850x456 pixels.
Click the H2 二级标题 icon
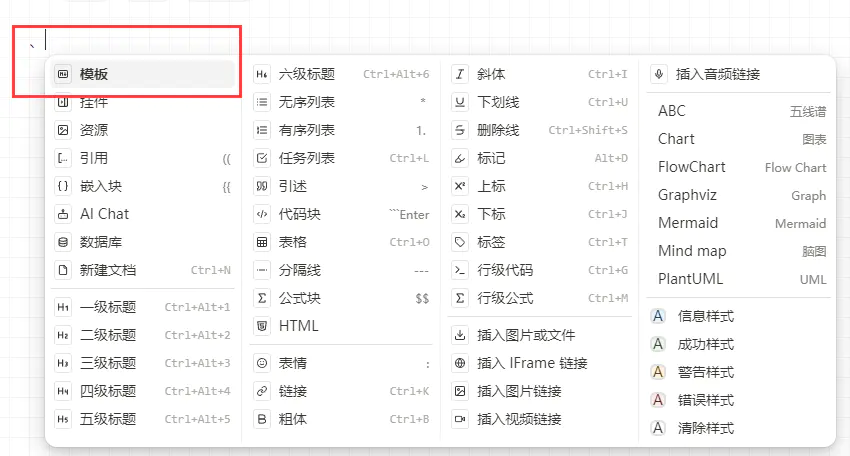pos(63,335)
